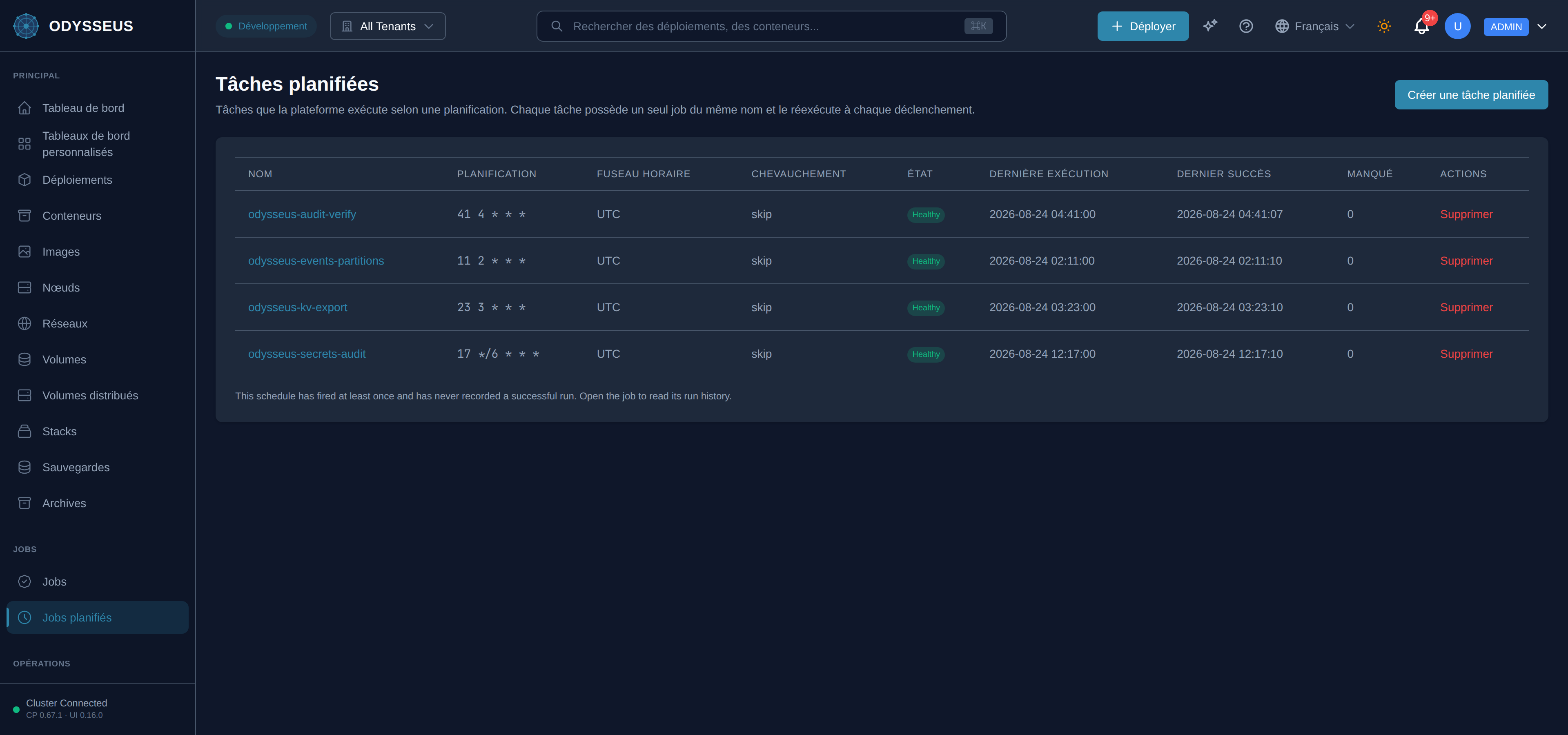The image size is (1568, 735).
Task: Open the odysseus-secrets-audit task link
Action: click(x=307, y=354)
